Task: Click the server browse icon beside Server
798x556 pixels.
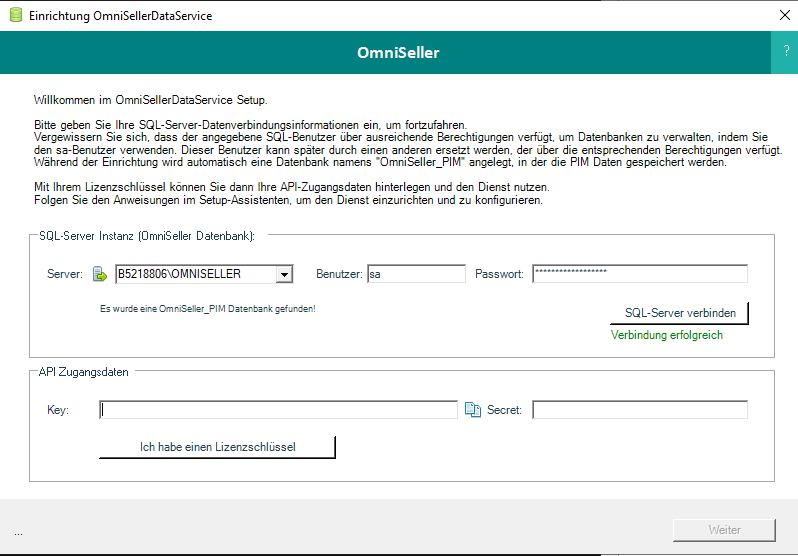Action: coord(100,274)
